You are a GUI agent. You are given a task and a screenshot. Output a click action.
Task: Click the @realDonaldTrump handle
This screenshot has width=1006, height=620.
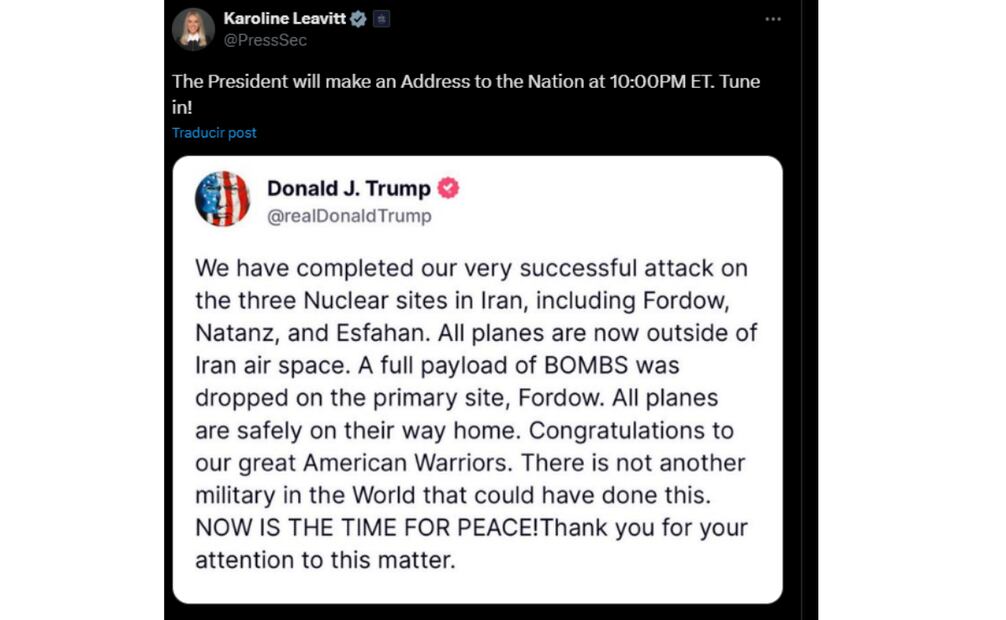tap(349, 215)
